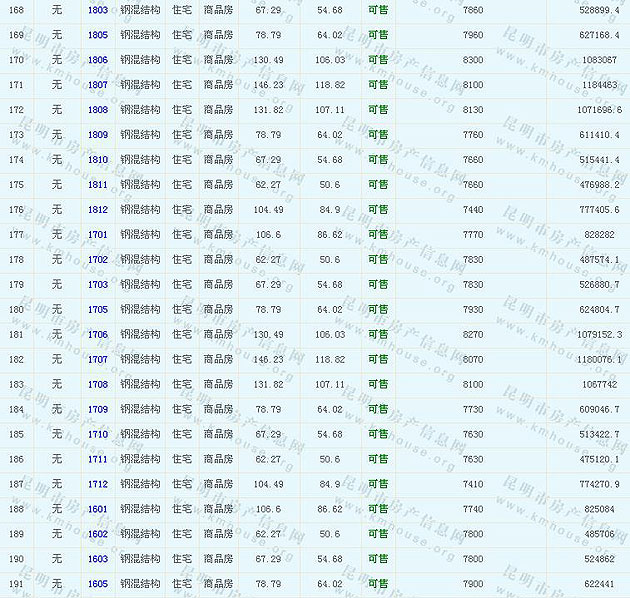Select room 1808 hyperlink

(97, 110)
